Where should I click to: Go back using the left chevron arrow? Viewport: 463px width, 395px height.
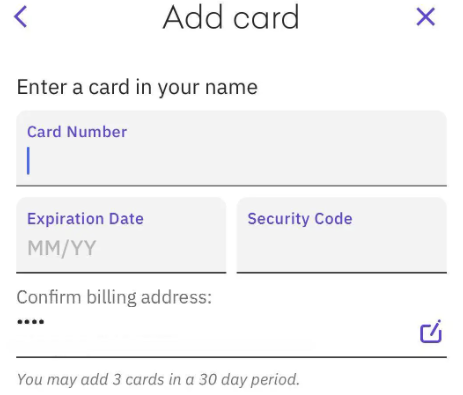click(x=20, y=17)
